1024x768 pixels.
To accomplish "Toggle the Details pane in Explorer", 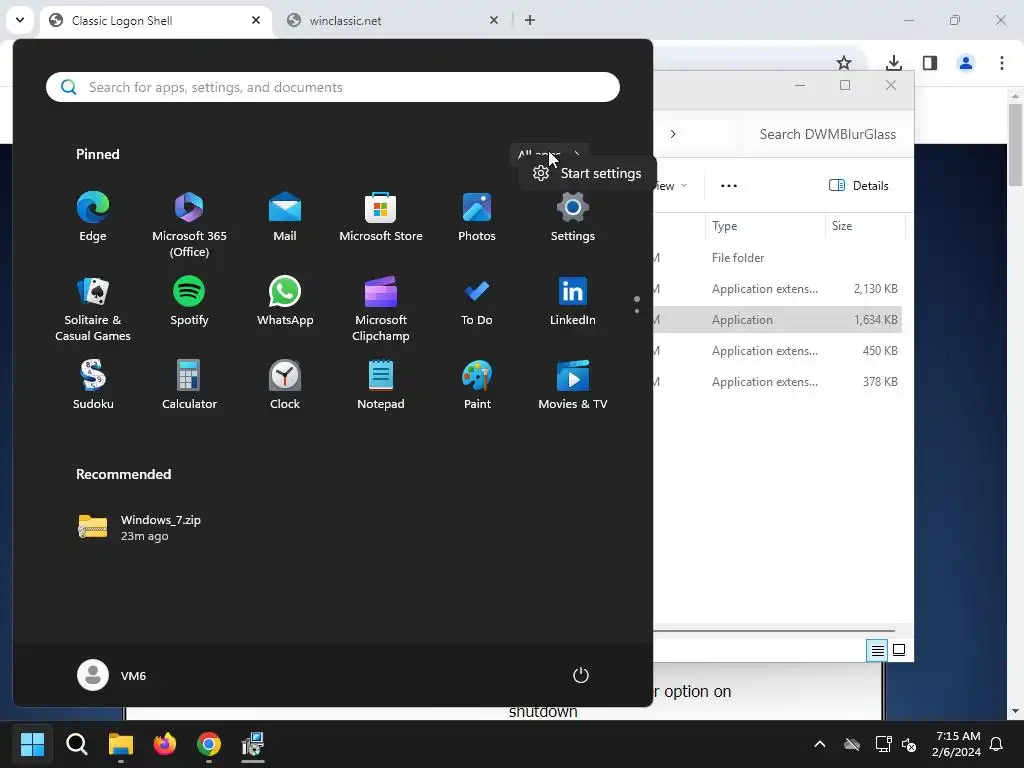I will tap(859, 185).
